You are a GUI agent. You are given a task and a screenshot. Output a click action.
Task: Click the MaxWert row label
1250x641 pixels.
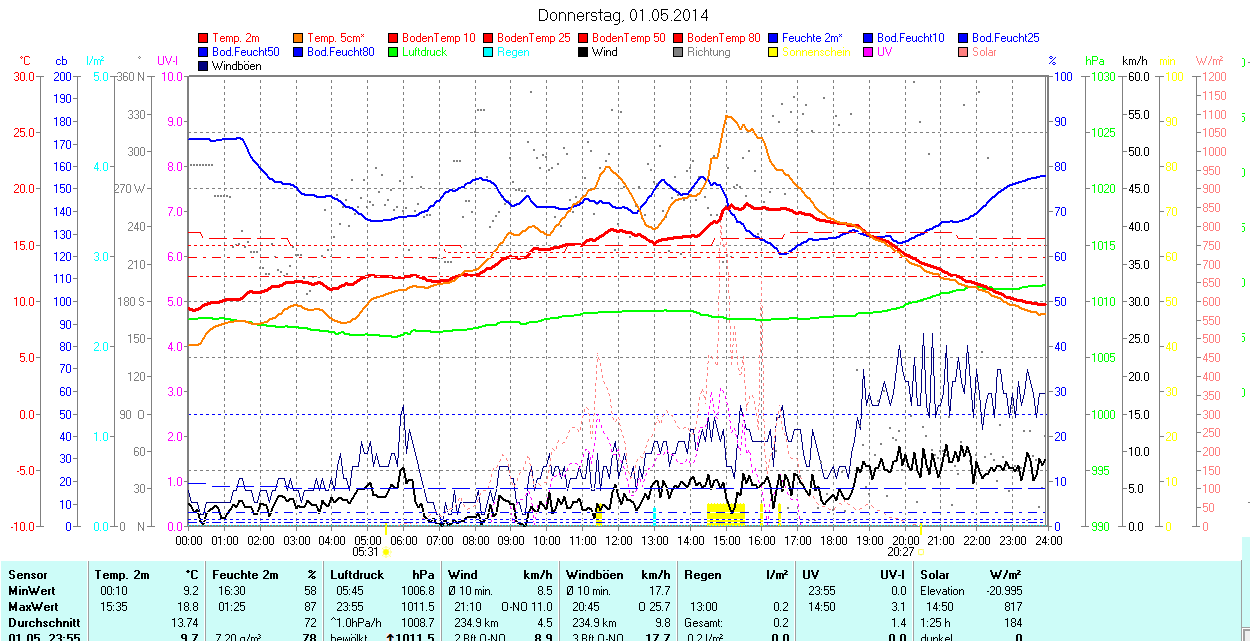[33, 607]
